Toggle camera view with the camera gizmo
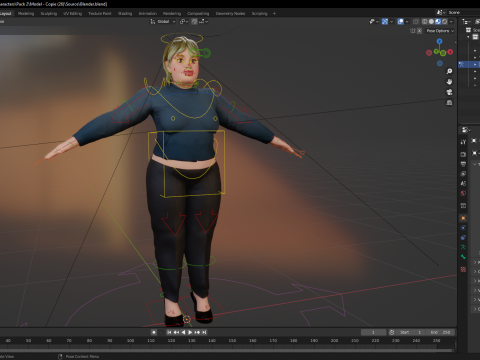The width and height of the screenshot is (480, 360). coord(449,92)
